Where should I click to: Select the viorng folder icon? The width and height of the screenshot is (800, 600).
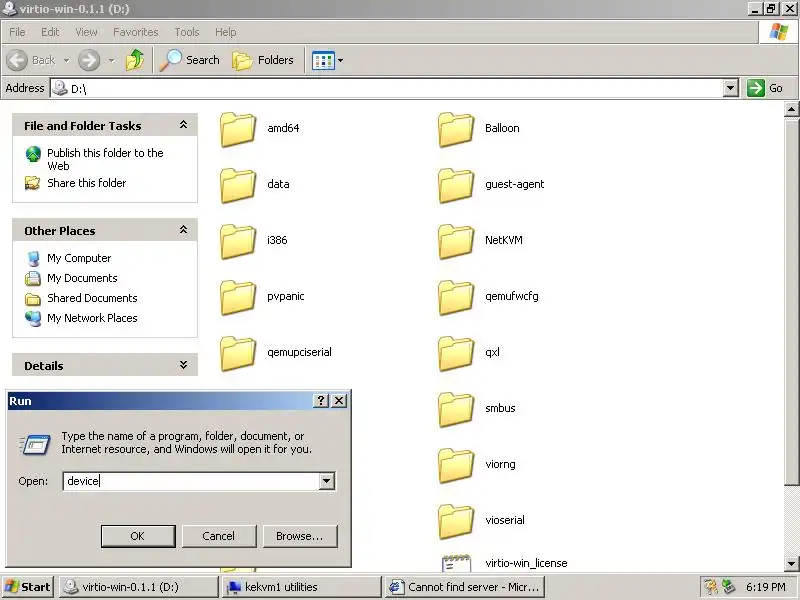click(x=456, y=465)
